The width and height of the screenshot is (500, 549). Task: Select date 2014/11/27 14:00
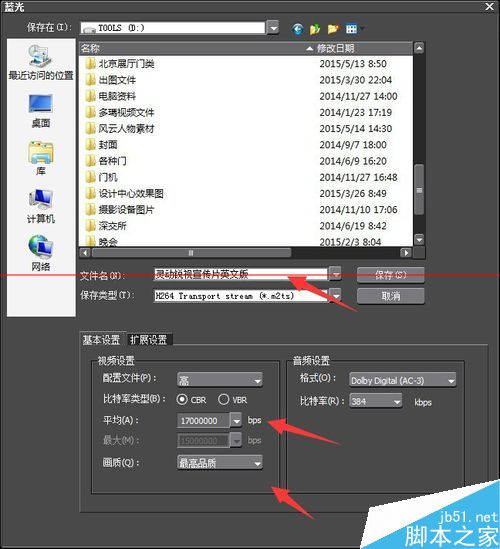[358, 96]
